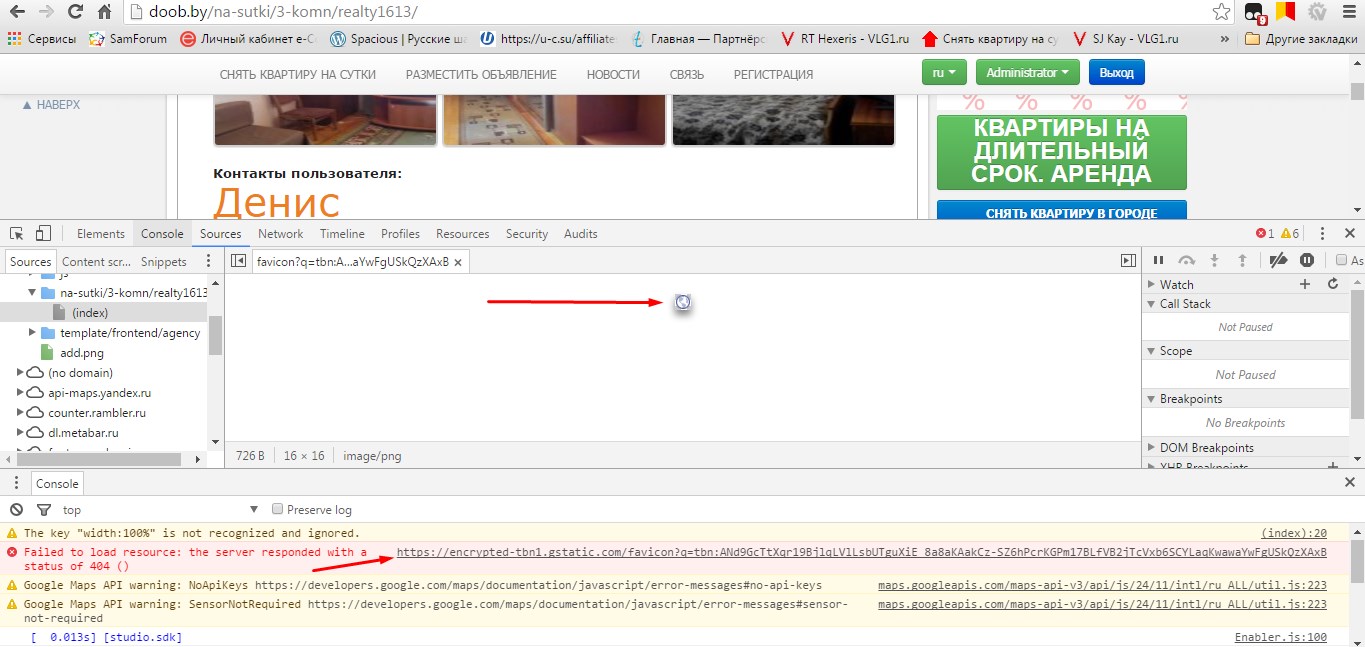Open the execution context 'top' dropdown
Viewport: 1365px width, 647px height.
160,509
